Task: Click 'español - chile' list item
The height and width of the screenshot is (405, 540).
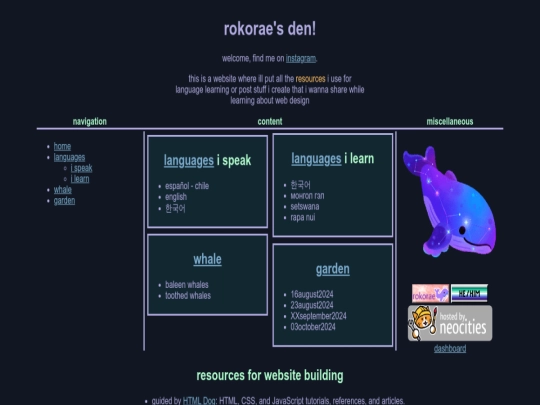Action: click(187, 186)
